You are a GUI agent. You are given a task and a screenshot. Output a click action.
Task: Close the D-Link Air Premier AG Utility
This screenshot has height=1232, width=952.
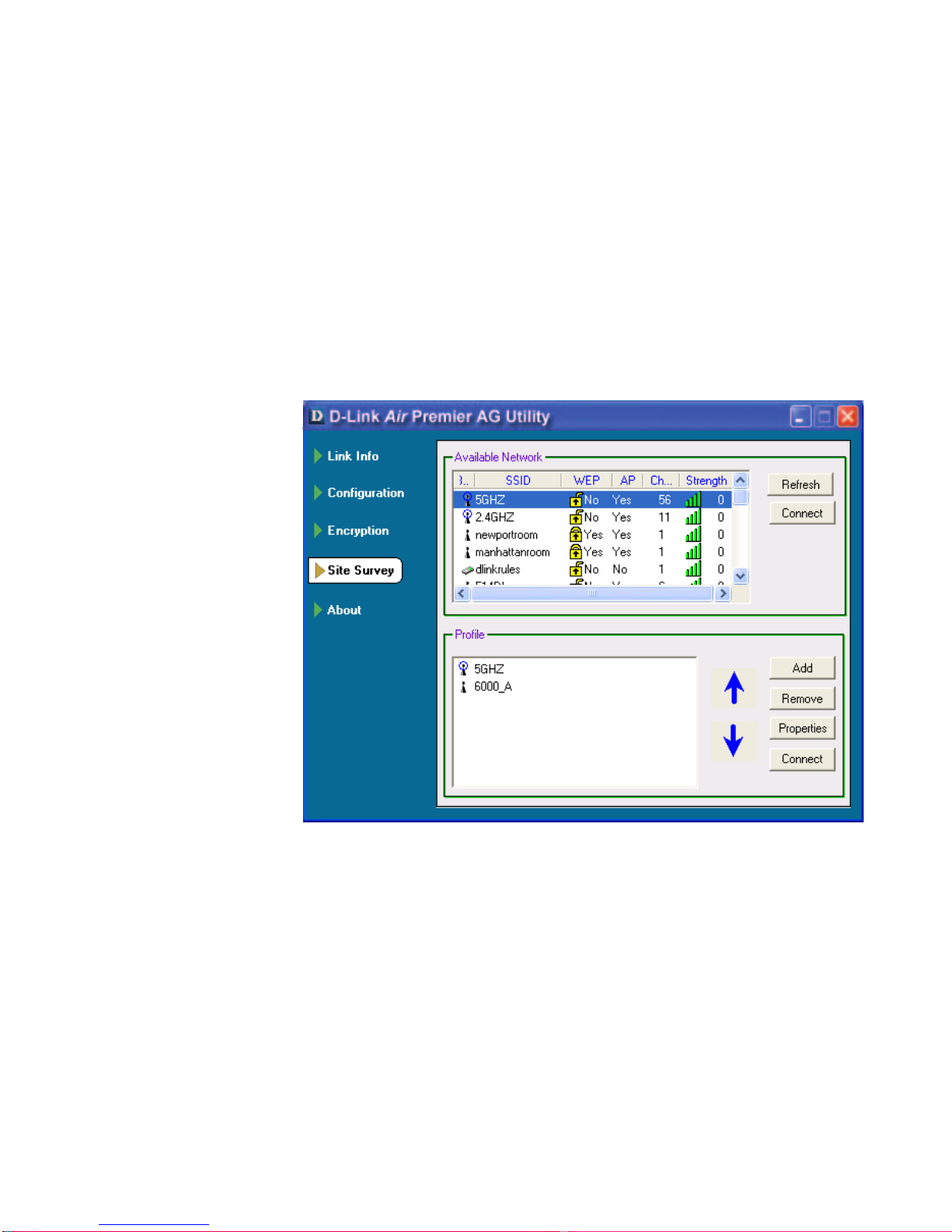point(848,417)
